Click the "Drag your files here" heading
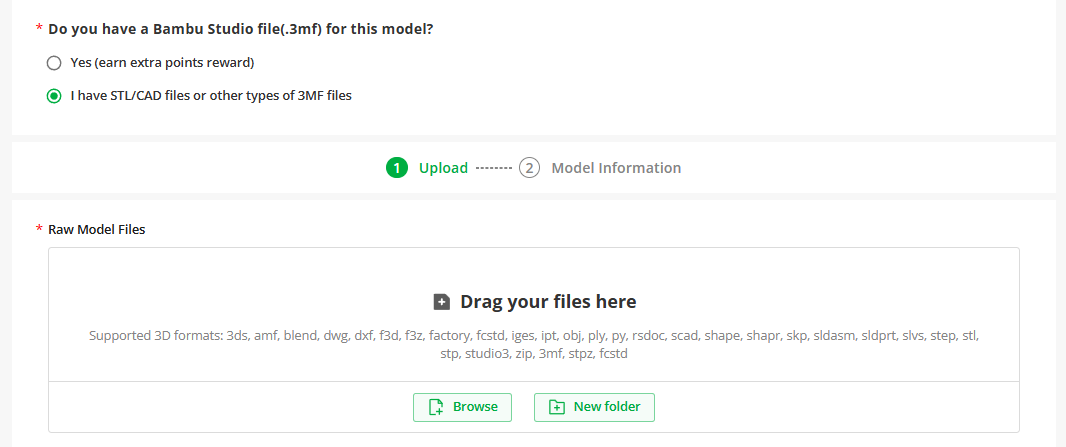The width and height of the screenshot is (1066, 447). click(548, 302)
